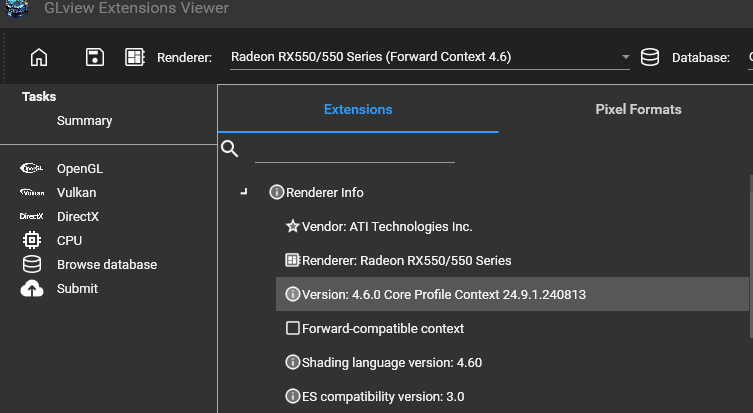Open the DirectX section
Viewport: 753px width, 413px height.
[78, 217]
